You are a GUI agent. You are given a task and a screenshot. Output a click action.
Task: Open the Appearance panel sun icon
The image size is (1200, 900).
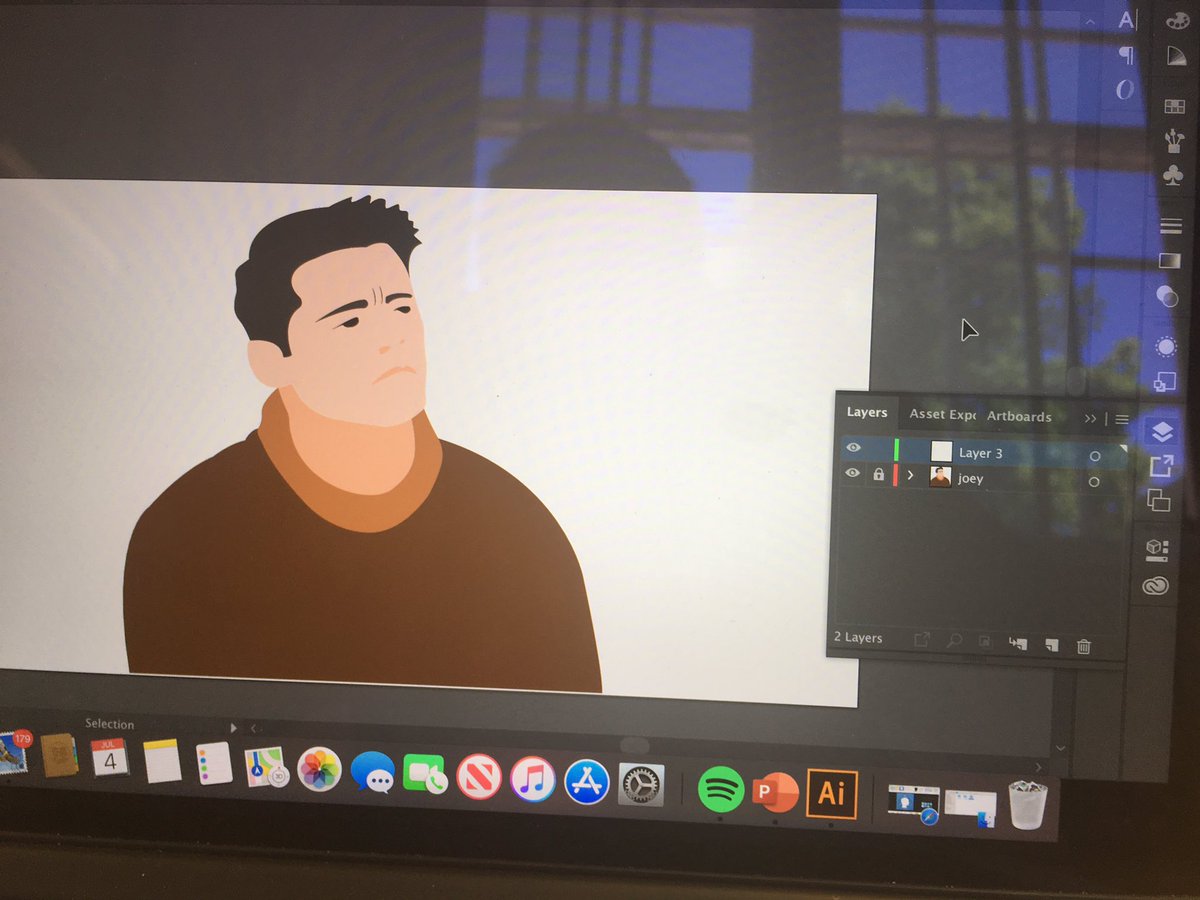(1166, 347)
